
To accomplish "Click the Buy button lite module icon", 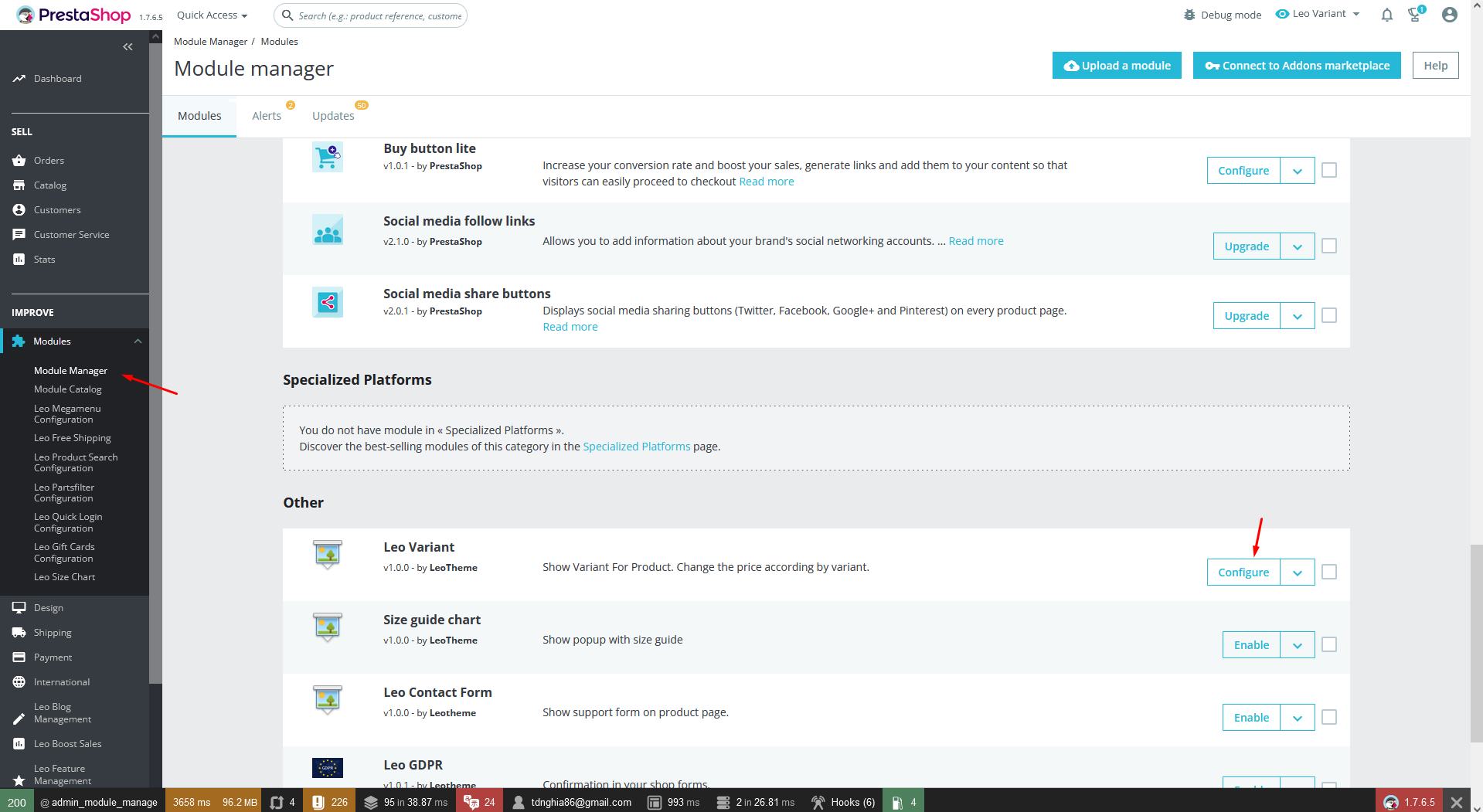I will (x=328, y=157).
